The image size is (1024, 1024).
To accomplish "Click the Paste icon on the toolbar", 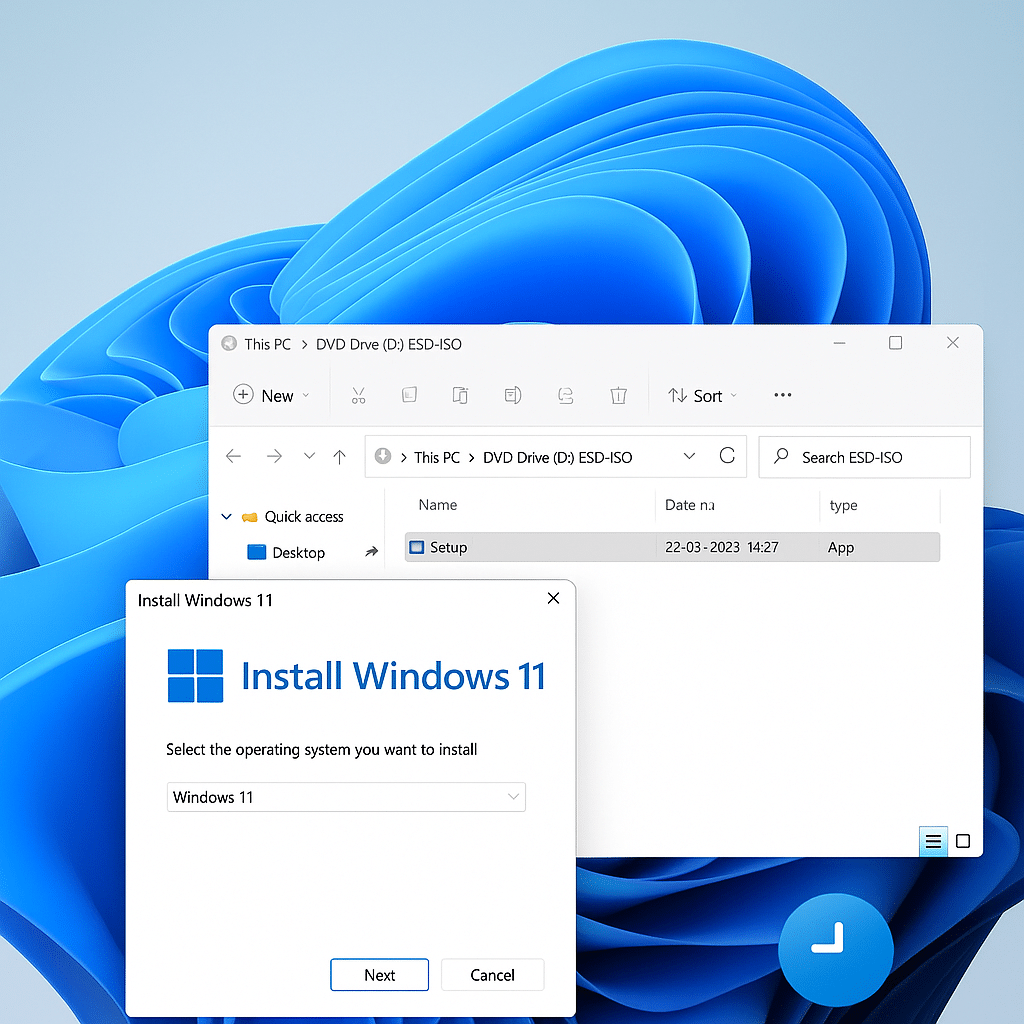I will click(460, 395).
